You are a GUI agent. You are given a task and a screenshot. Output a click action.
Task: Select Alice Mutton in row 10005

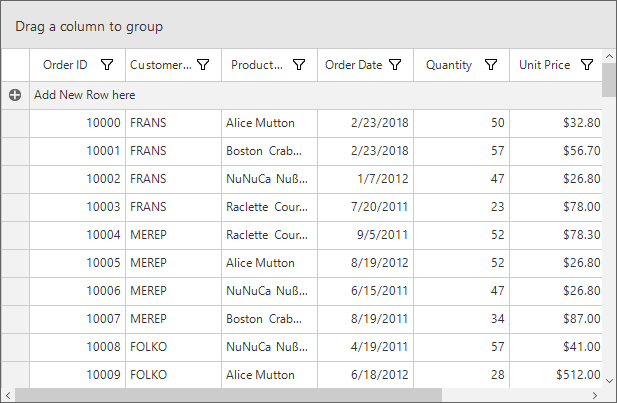pyautogui.click(x=270, y=263)
